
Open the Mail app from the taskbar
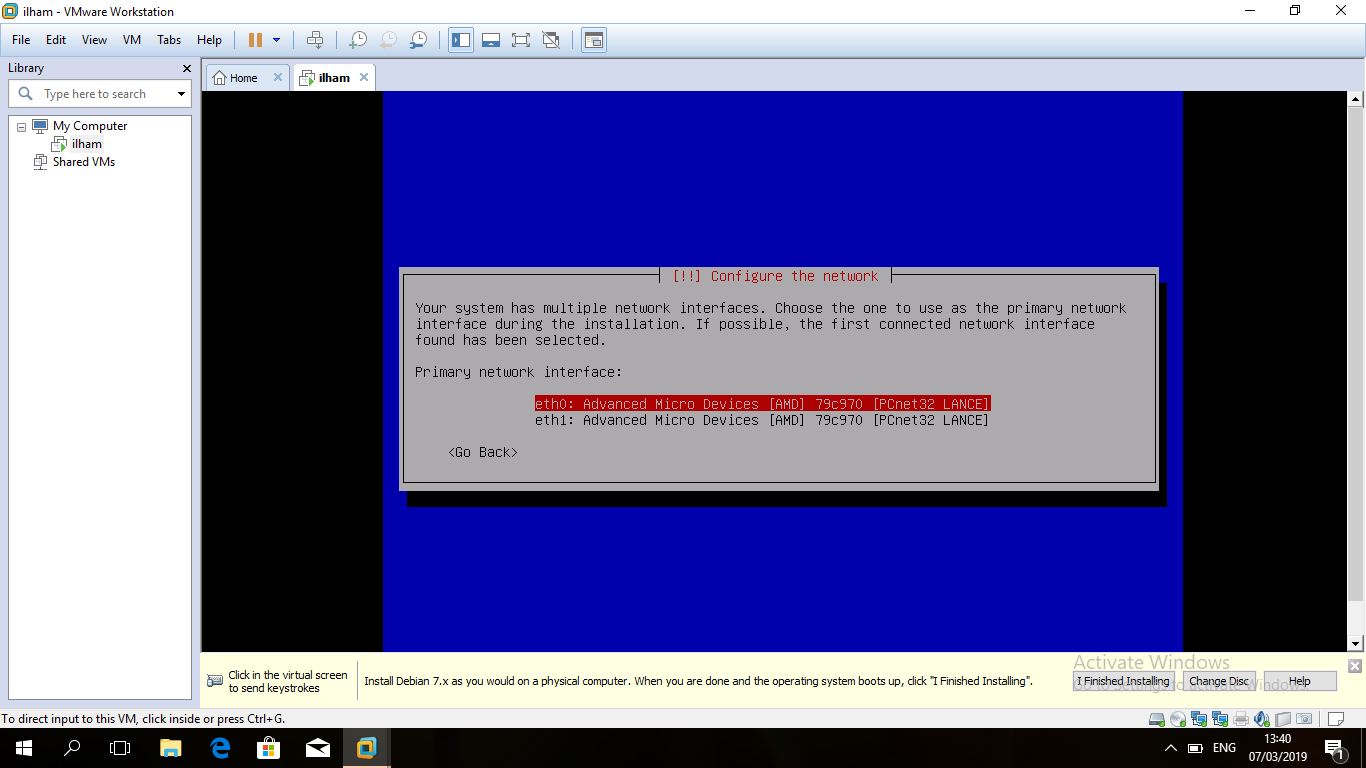point(318,747)
